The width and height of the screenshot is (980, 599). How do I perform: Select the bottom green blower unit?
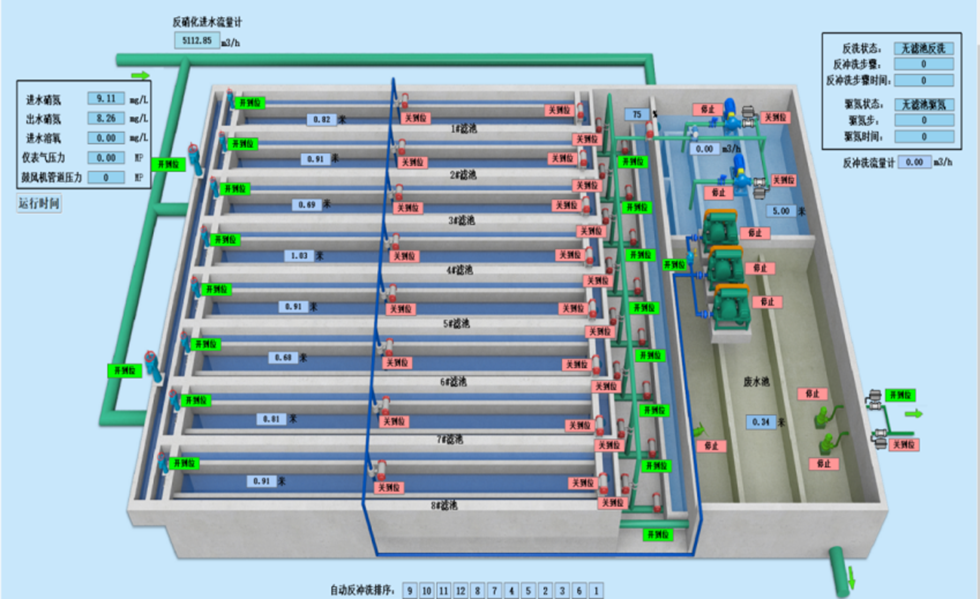tap(732, 306)
